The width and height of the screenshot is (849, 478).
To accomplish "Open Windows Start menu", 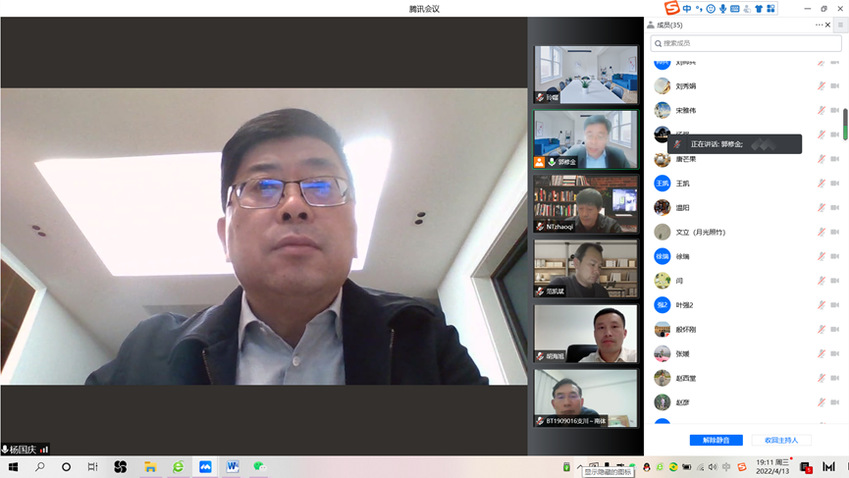I will (x=14, y=467).
